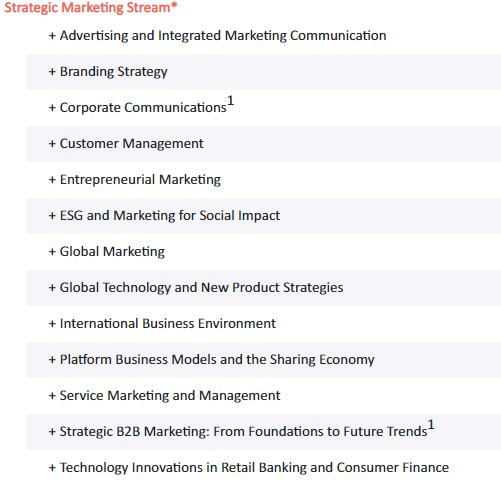
Task: Click plus icon beside Service Marketing and Management
Action: [52, 396]
